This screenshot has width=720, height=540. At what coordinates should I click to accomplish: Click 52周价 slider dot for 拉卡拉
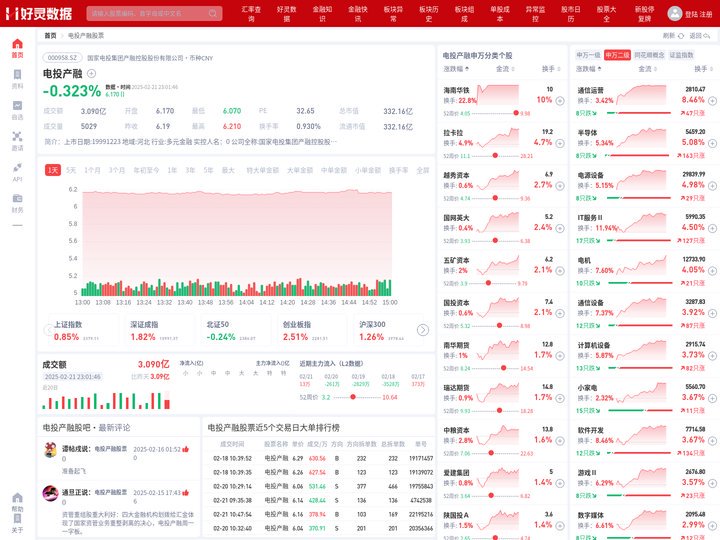click(x=495, y=156)
